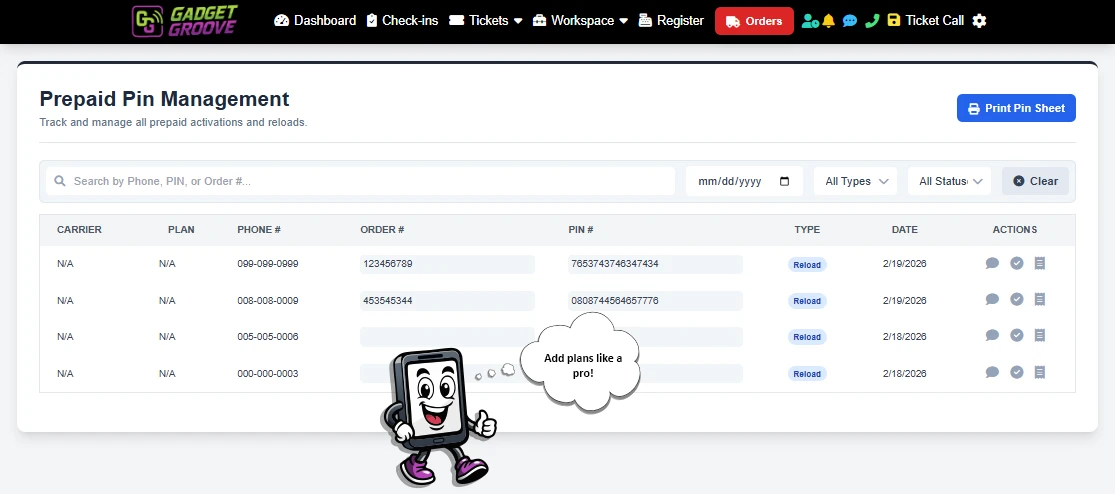
Task: Open the notifications bell
Action: pyautogui.click(x=828, y=21)
